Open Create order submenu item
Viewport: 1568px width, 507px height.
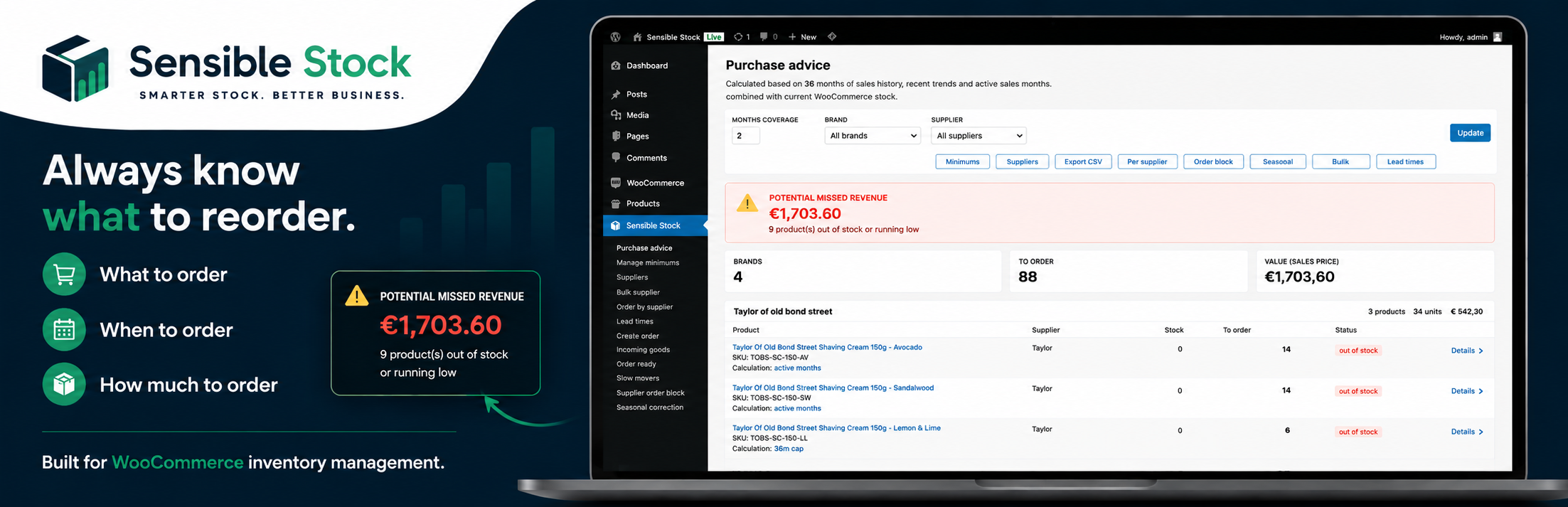(x=637, y=336)
